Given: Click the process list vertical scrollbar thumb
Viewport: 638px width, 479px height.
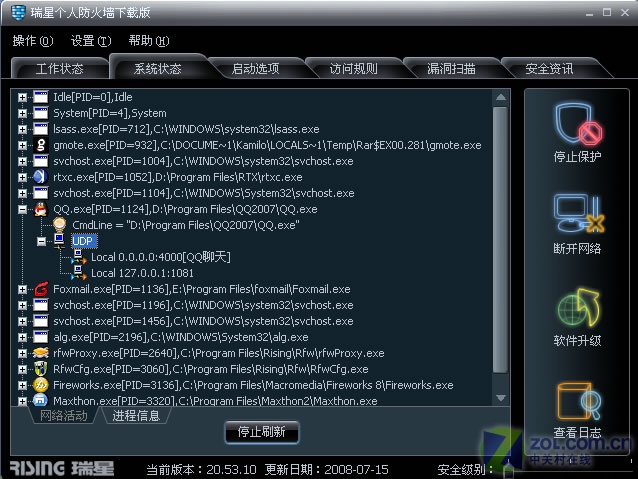Looking at the screenshot, I should tap(500, 239).
